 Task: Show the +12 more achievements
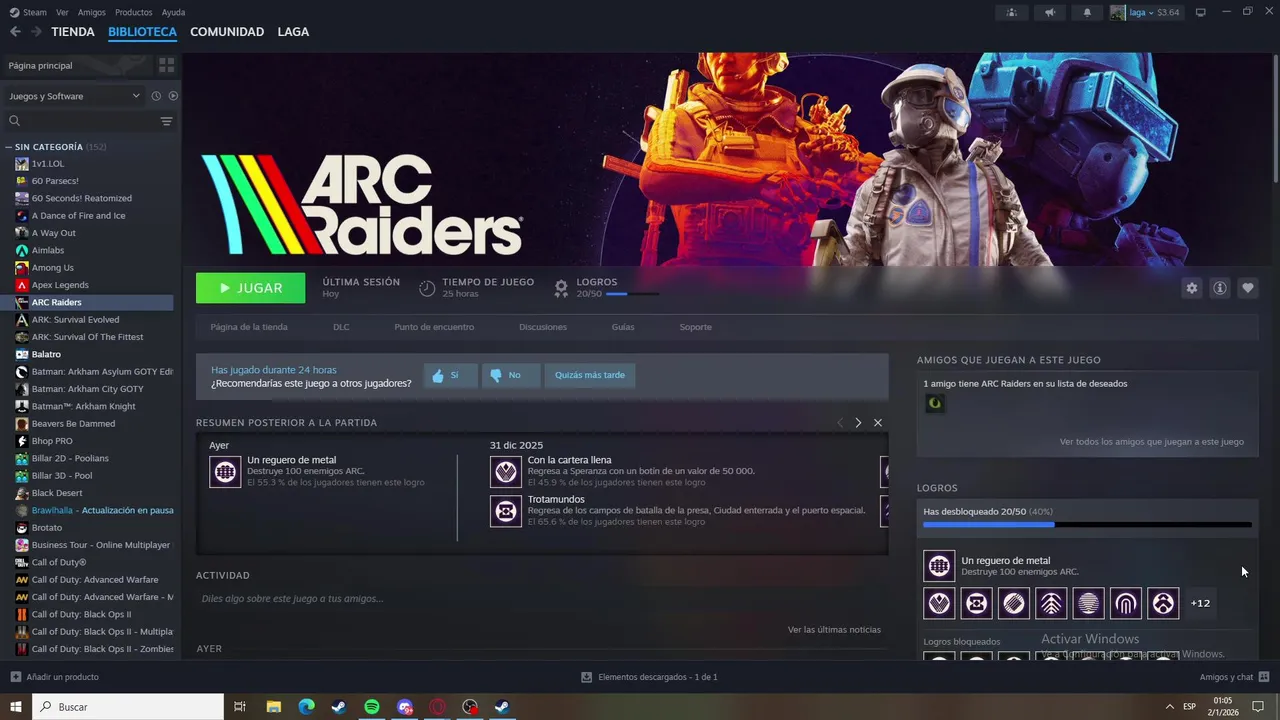coord(1200,603)
